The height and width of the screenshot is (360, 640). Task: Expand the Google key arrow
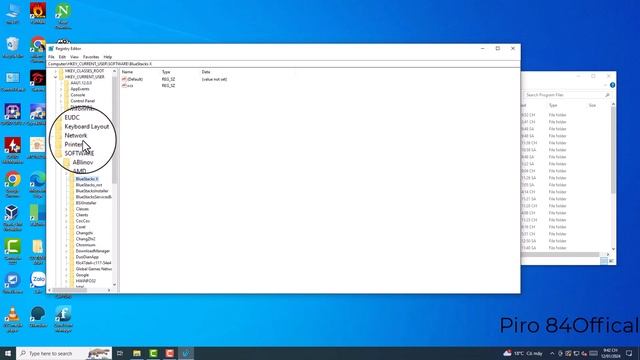pyautogui.click(x=67, y=275)
